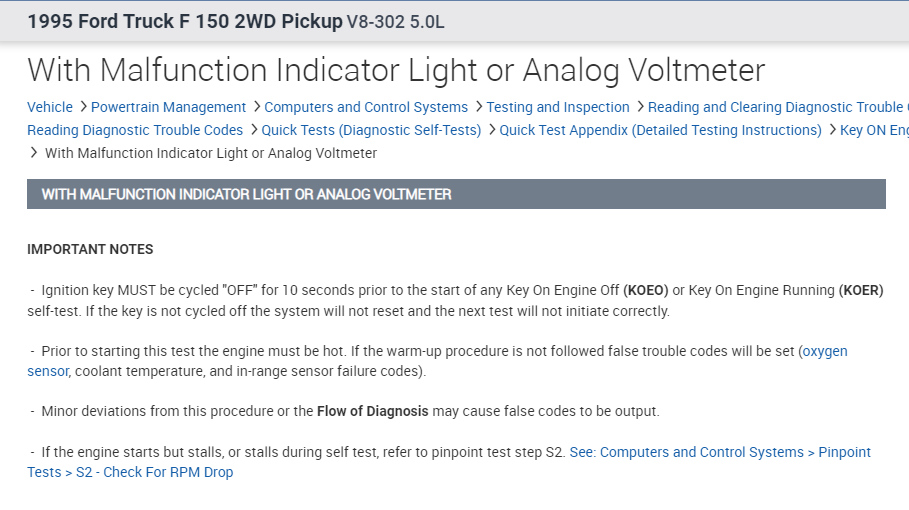Navigate to Testing and Inspection breadcrumb

point(558,107)
